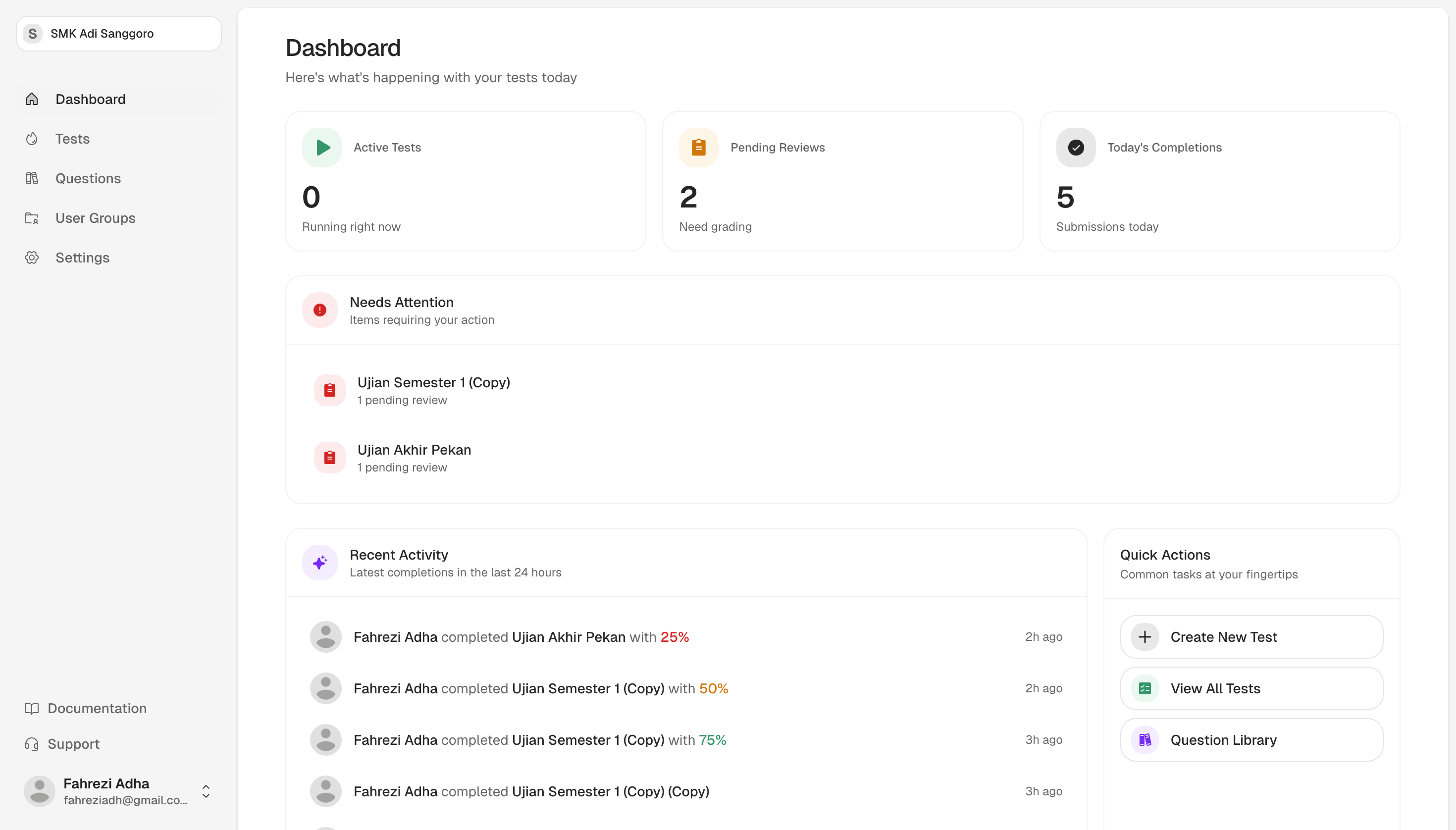Click Create New Test

coord(1224,636)
